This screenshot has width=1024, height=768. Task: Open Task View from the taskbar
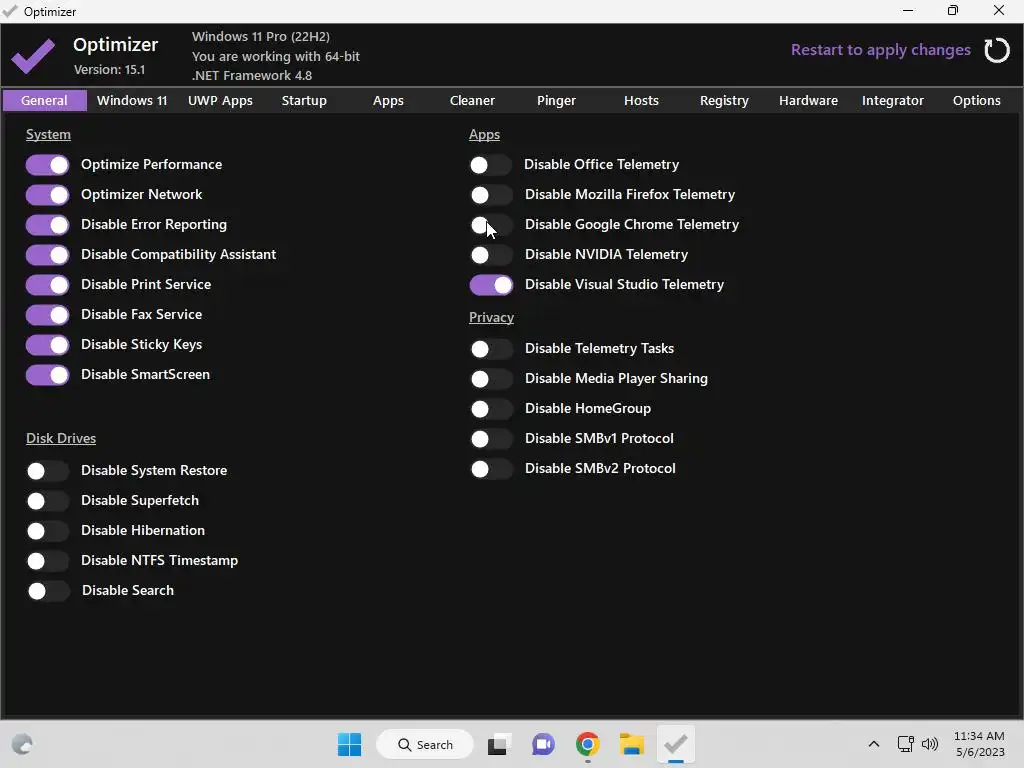[x=498, y=744]
